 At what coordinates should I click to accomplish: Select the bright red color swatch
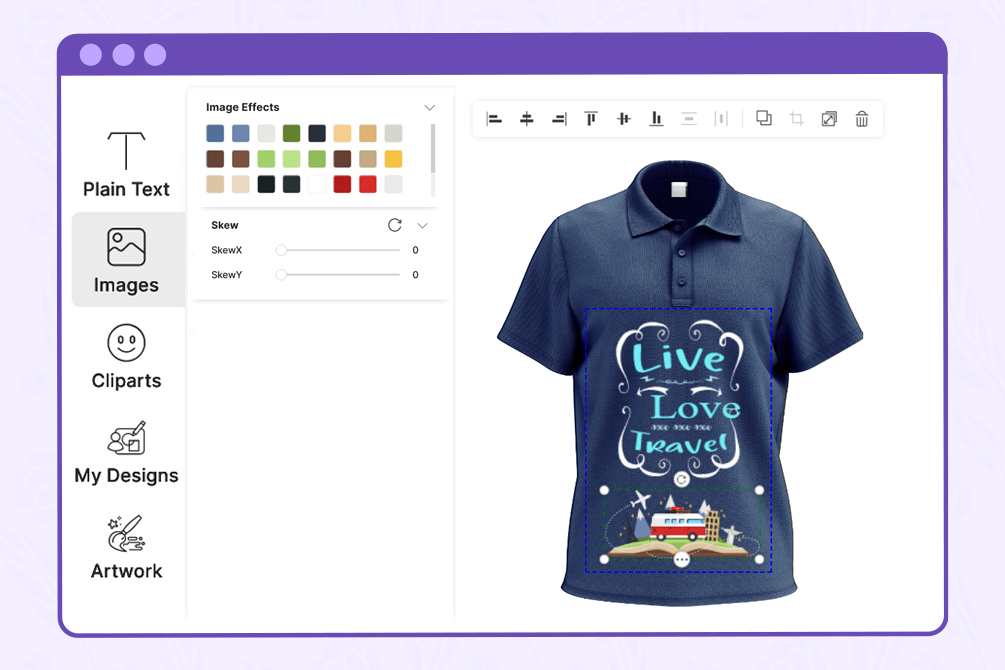[368, 184]
